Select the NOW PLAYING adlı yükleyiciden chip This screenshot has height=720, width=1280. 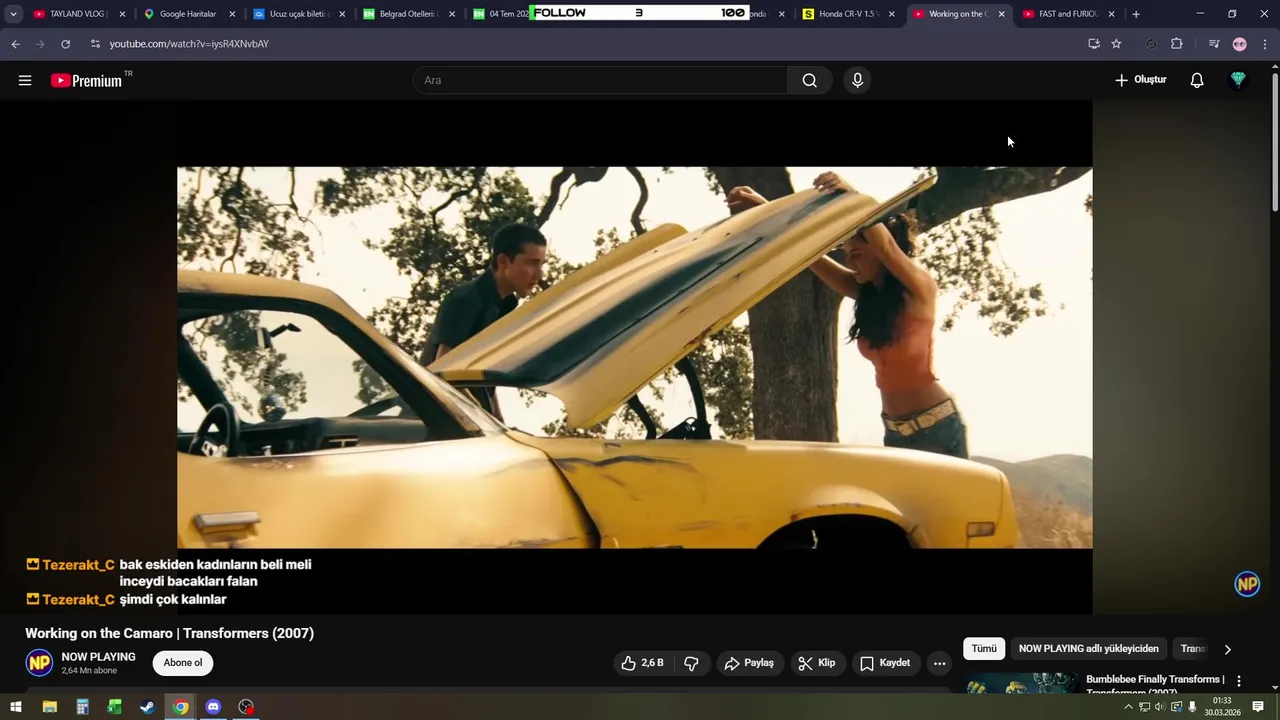[1089, 649]
